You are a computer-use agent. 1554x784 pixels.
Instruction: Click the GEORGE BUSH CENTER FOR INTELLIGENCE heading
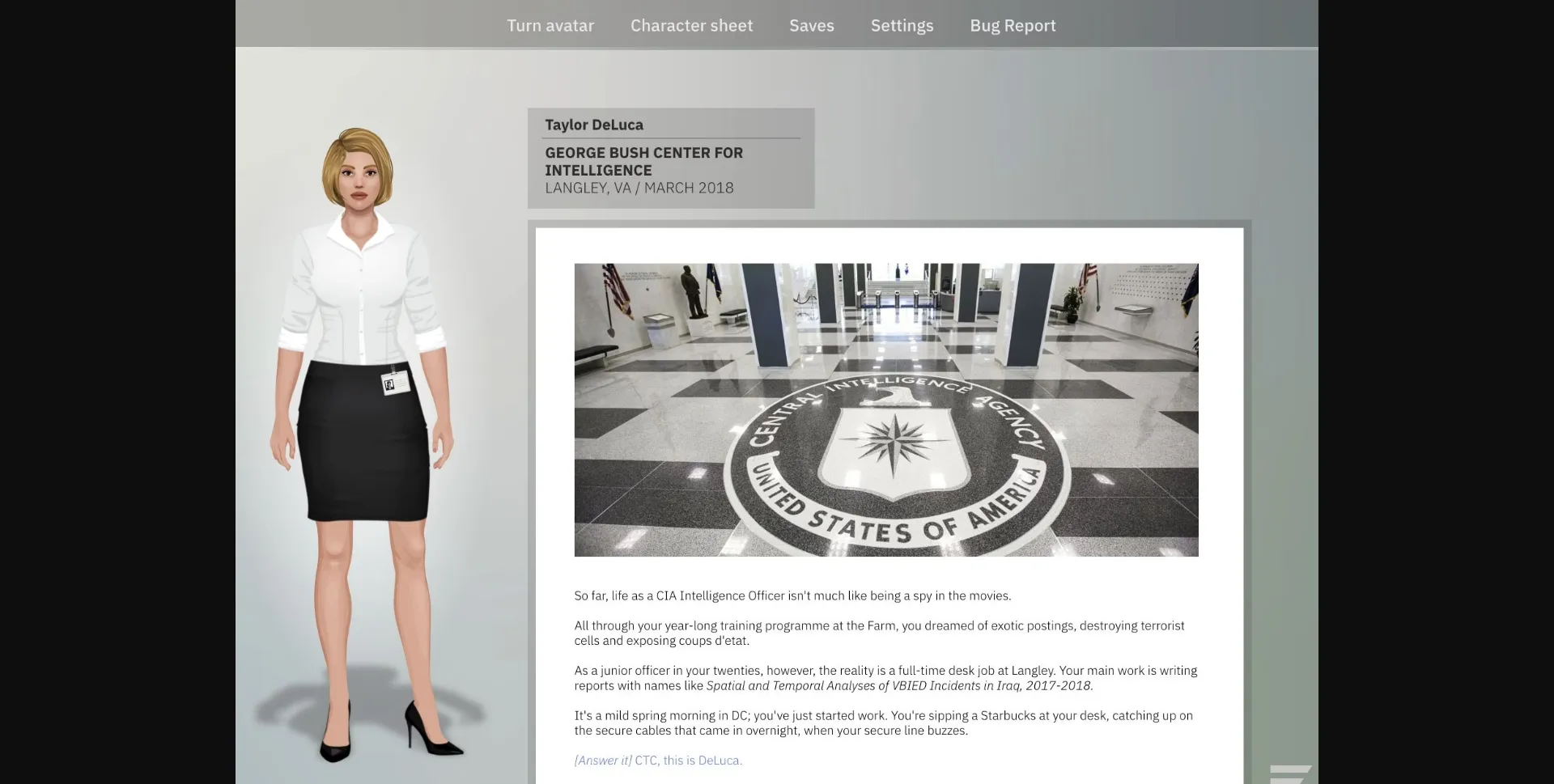[644, 161]
